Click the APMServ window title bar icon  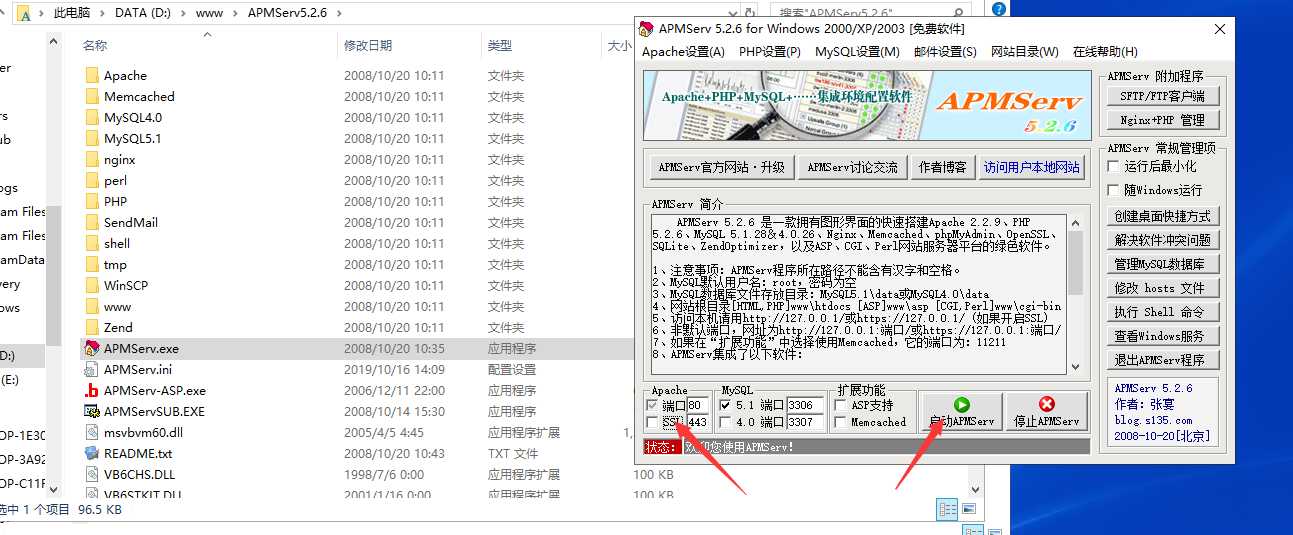coord(647,28)
